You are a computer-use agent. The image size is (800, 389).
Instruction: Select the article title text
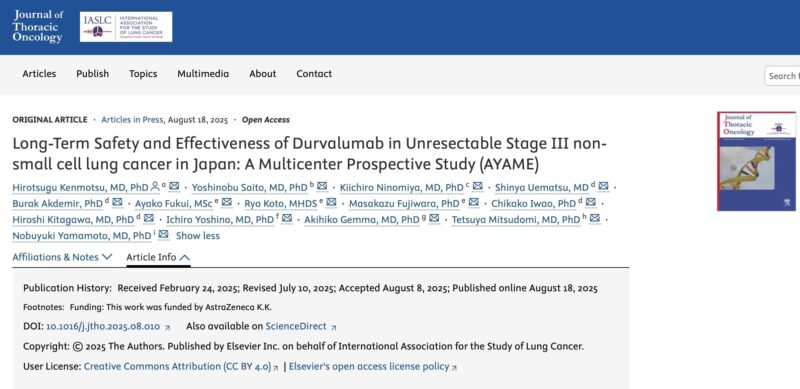pos(309,154)
